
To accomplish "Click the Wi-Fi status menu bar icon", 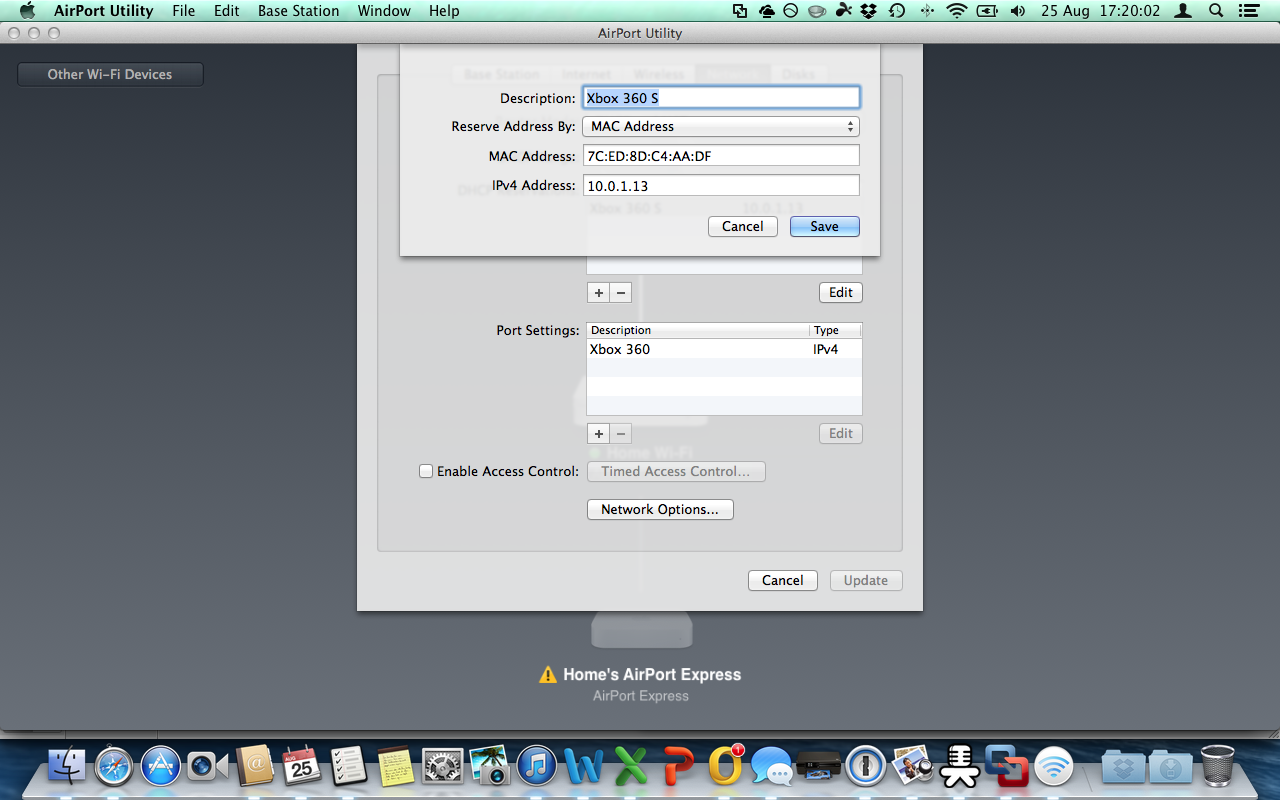I will pyautogui.click(x=957, y=11).
